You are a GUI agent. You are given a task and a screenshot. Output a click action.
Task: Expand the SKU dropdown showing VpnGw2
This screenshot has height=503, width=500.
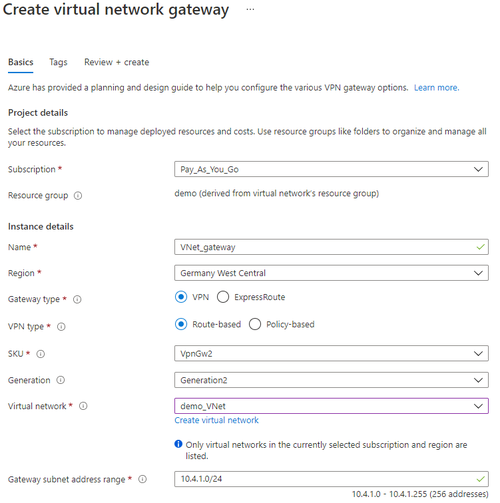[331, 353]
